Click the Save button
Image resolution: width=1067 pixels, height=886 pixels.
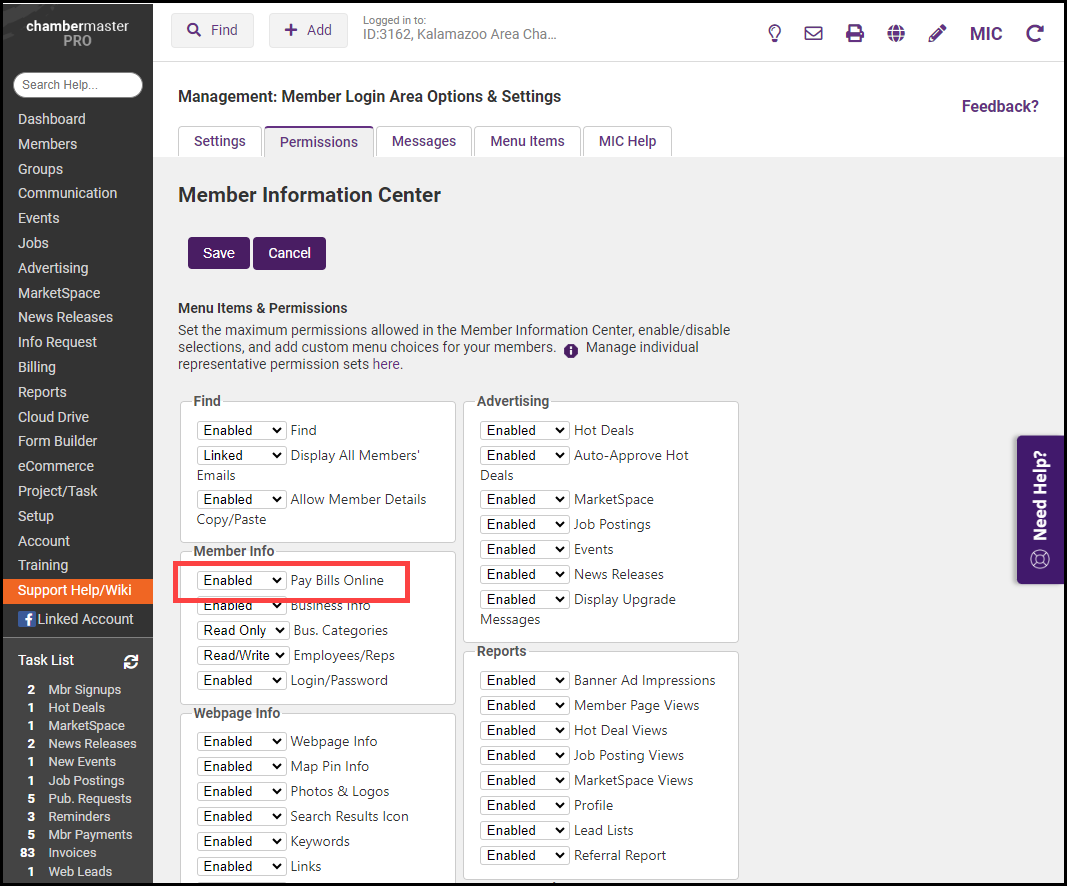(x=219, y=253)
